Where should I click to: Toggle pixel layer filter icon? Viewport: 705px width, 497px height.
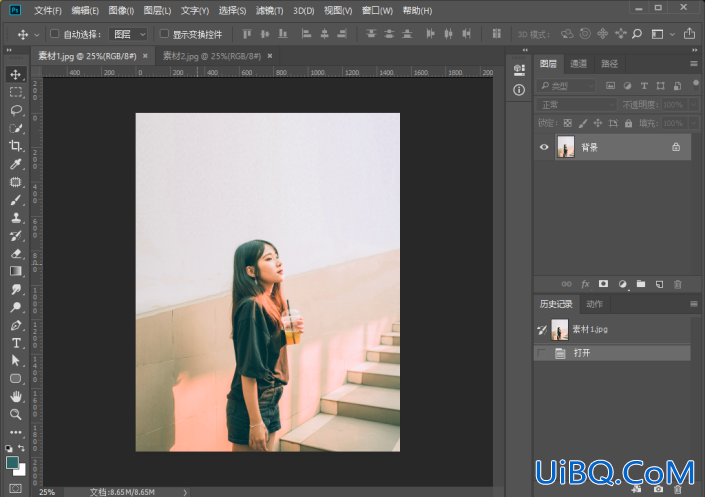(x=611, y=85)
